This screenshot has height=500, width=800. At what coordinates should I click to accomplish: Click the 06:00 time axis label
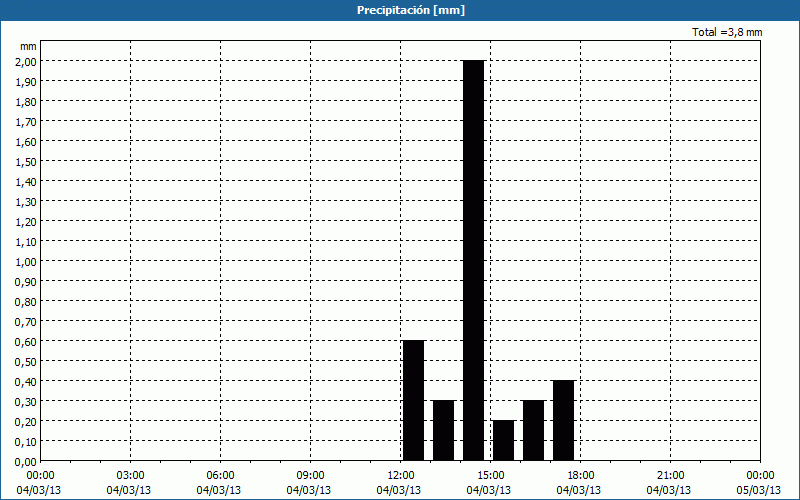[220, 476]
